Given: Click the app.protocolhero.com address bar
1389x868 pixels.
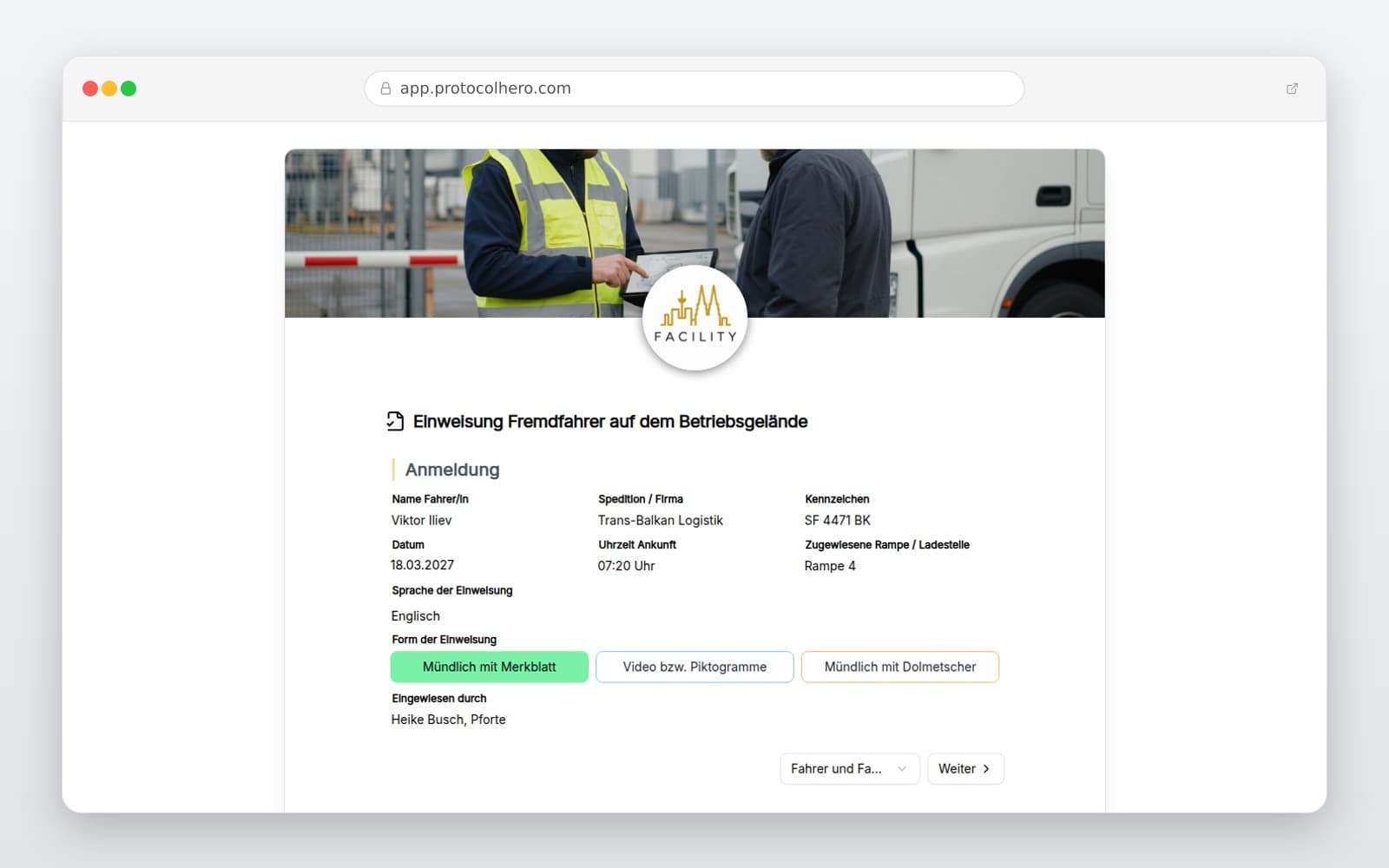Looking at the screenshot, I should pos(694,89).
